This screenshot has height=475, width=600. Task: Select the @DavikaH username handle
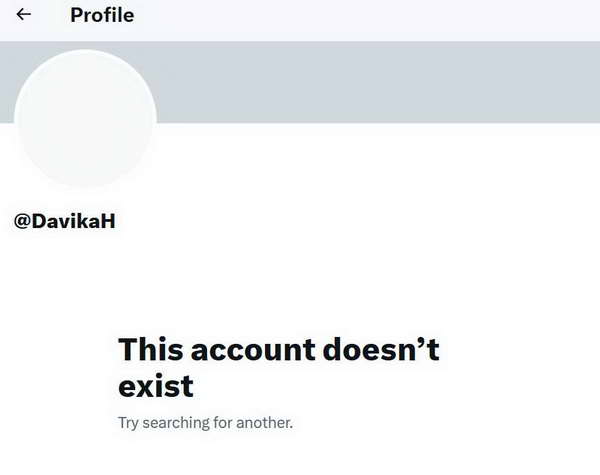click(x=64, y=221)
